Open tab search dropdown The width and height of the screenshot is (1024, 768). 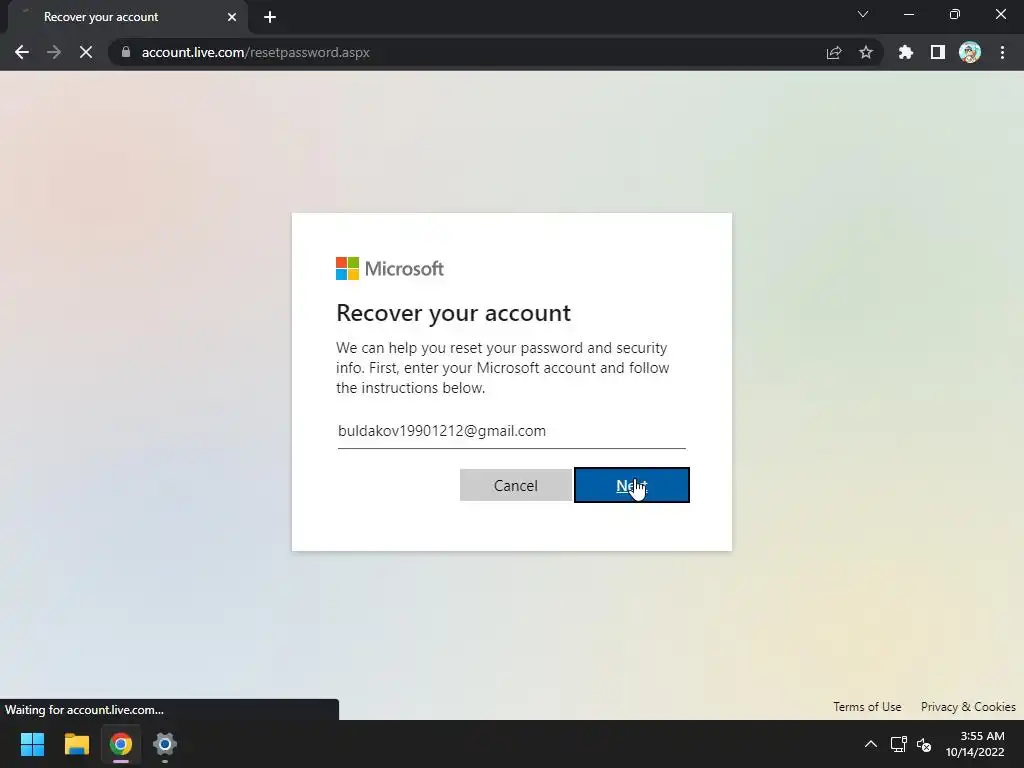[863, 14]
